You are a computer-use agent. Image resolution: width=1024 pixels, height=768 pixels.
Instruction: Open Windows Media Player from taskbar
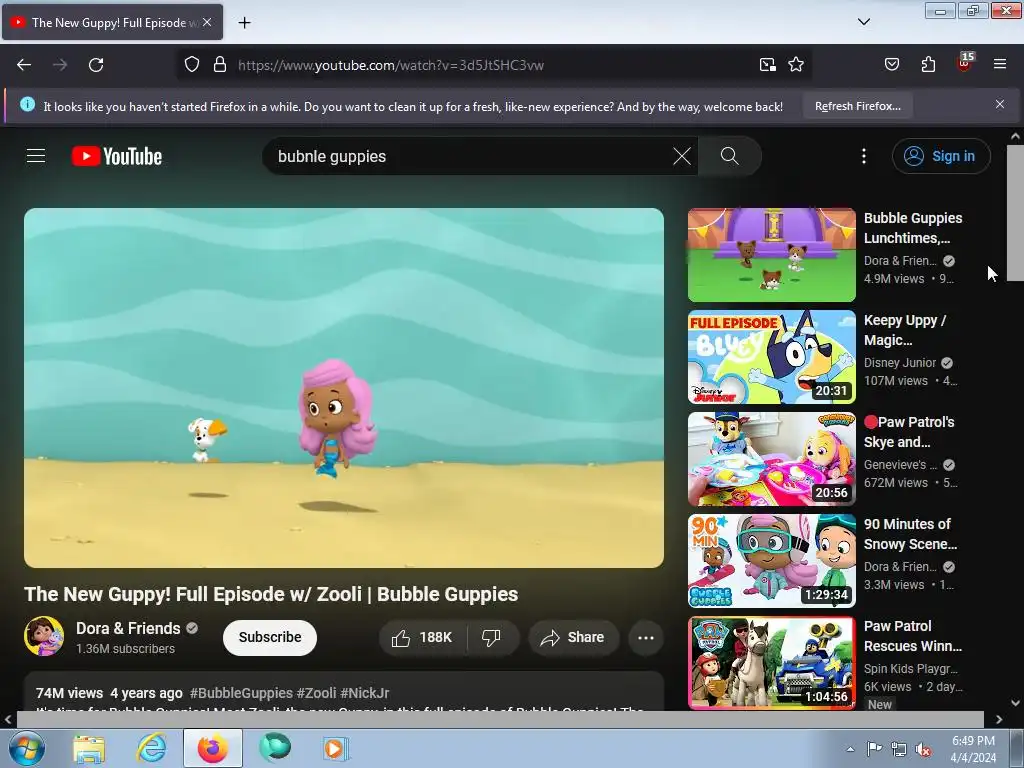click(336, 748)
